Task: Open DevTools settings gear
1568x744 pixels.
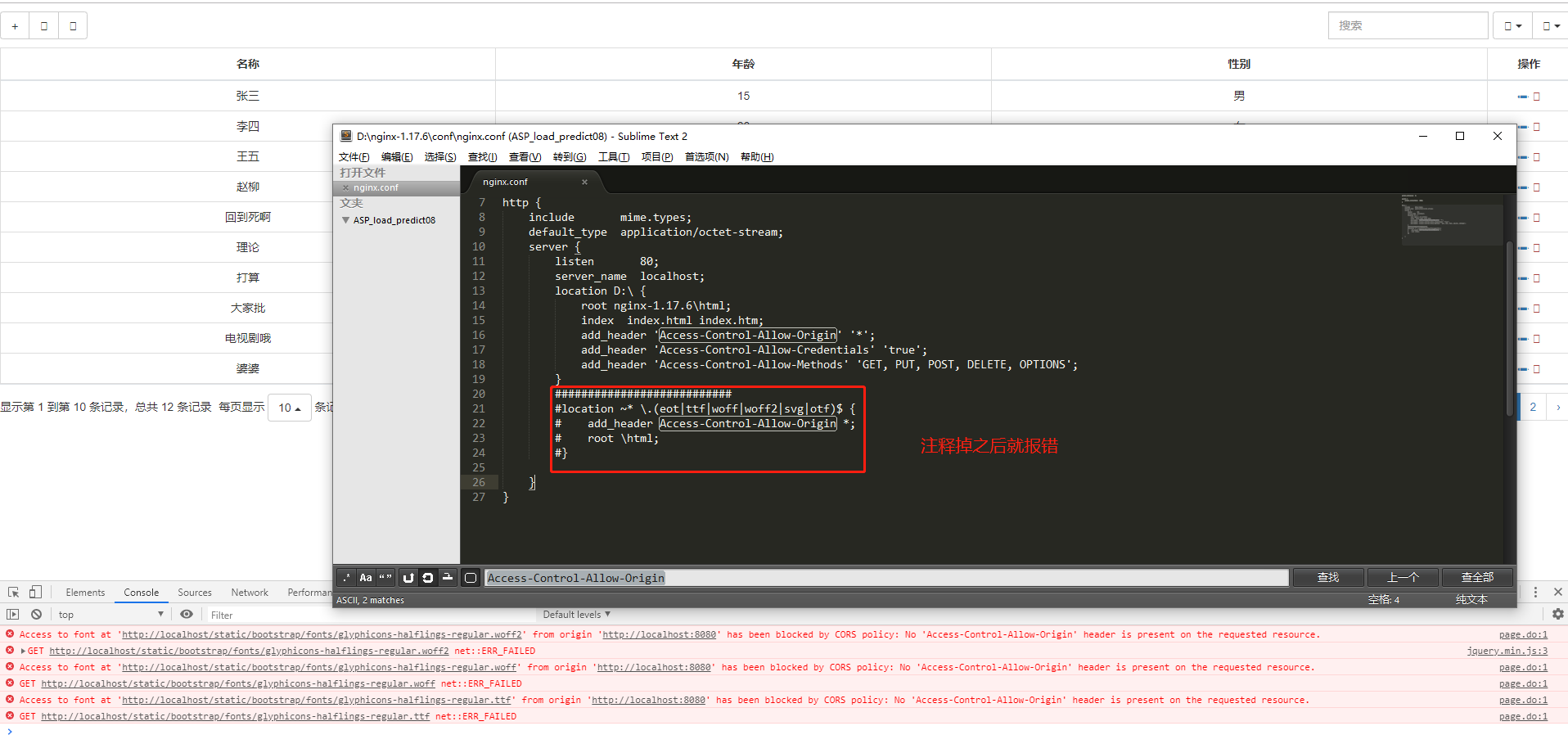Action: [x=1557, y=614]
